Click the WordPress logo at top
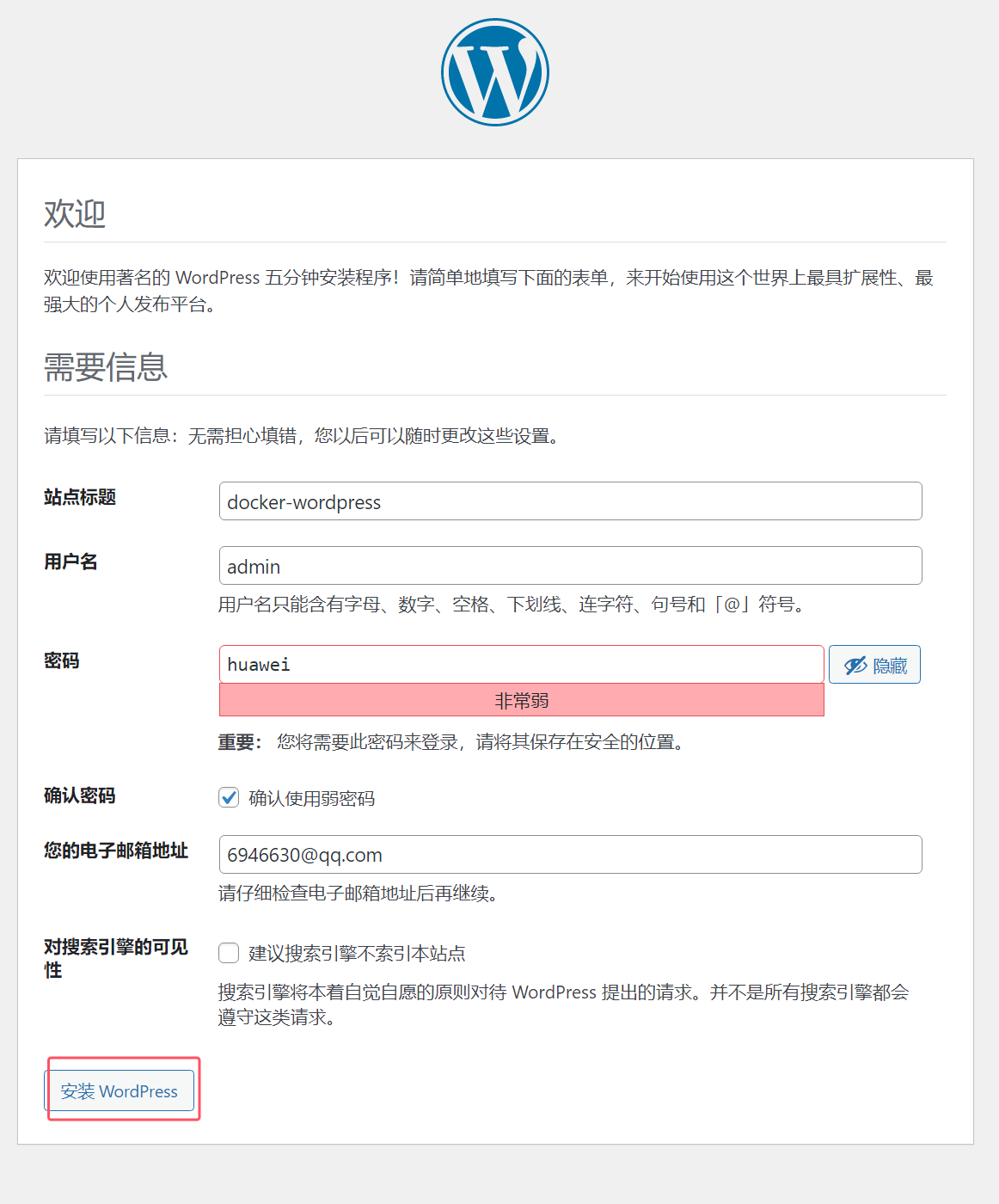Image resolution: width=999 pixels, height=1204 pixels. 495,72
